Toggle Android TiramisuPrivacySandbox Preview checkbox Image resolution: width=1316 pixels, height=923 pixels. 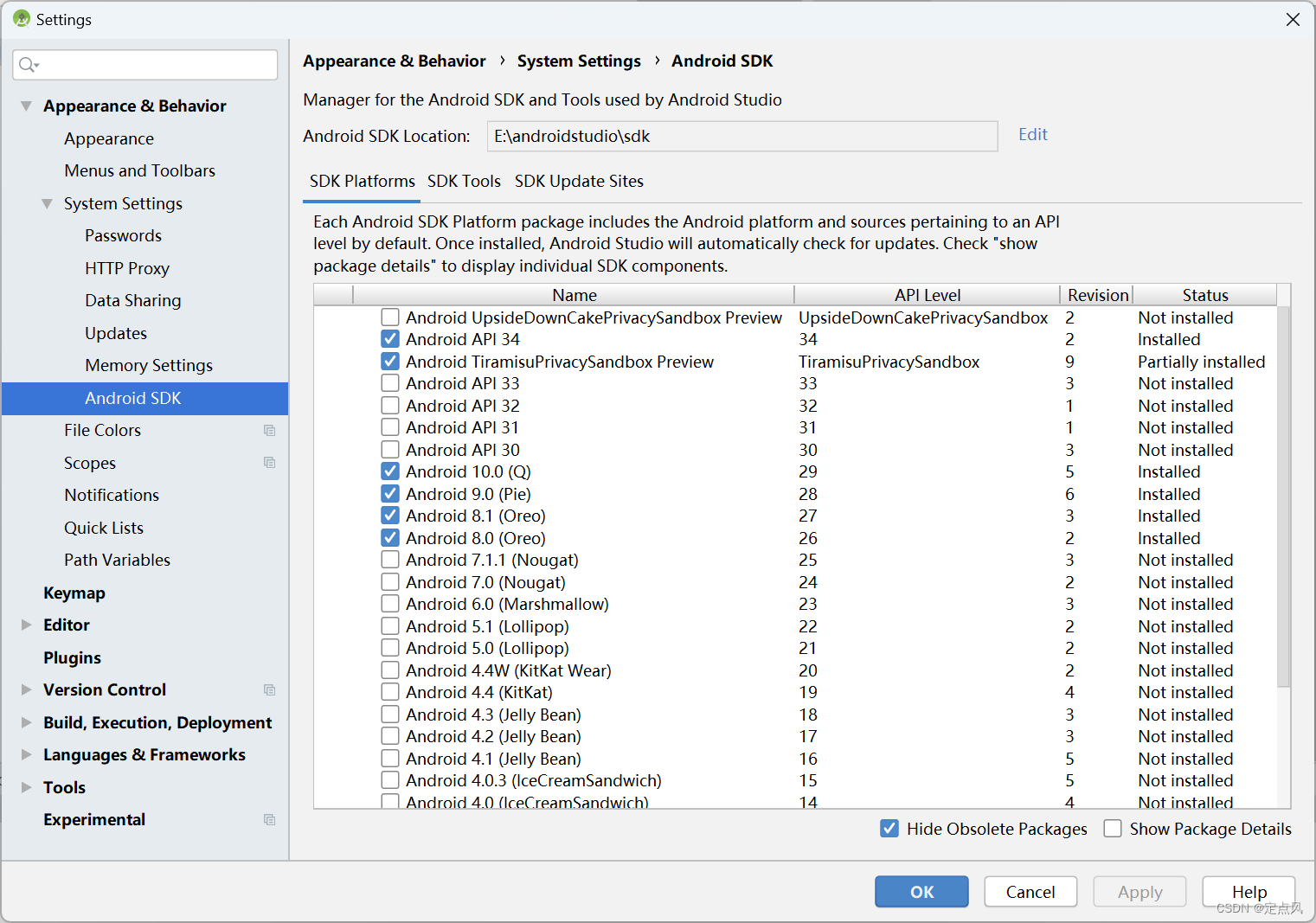tap(390, 362)
